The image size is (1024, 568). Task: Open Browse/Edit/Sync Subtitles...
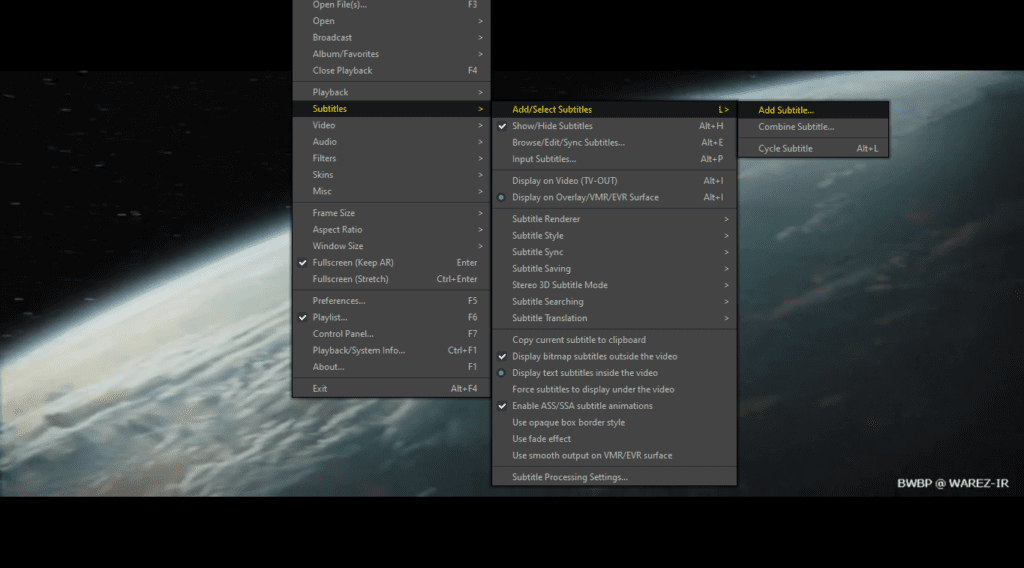568,142
